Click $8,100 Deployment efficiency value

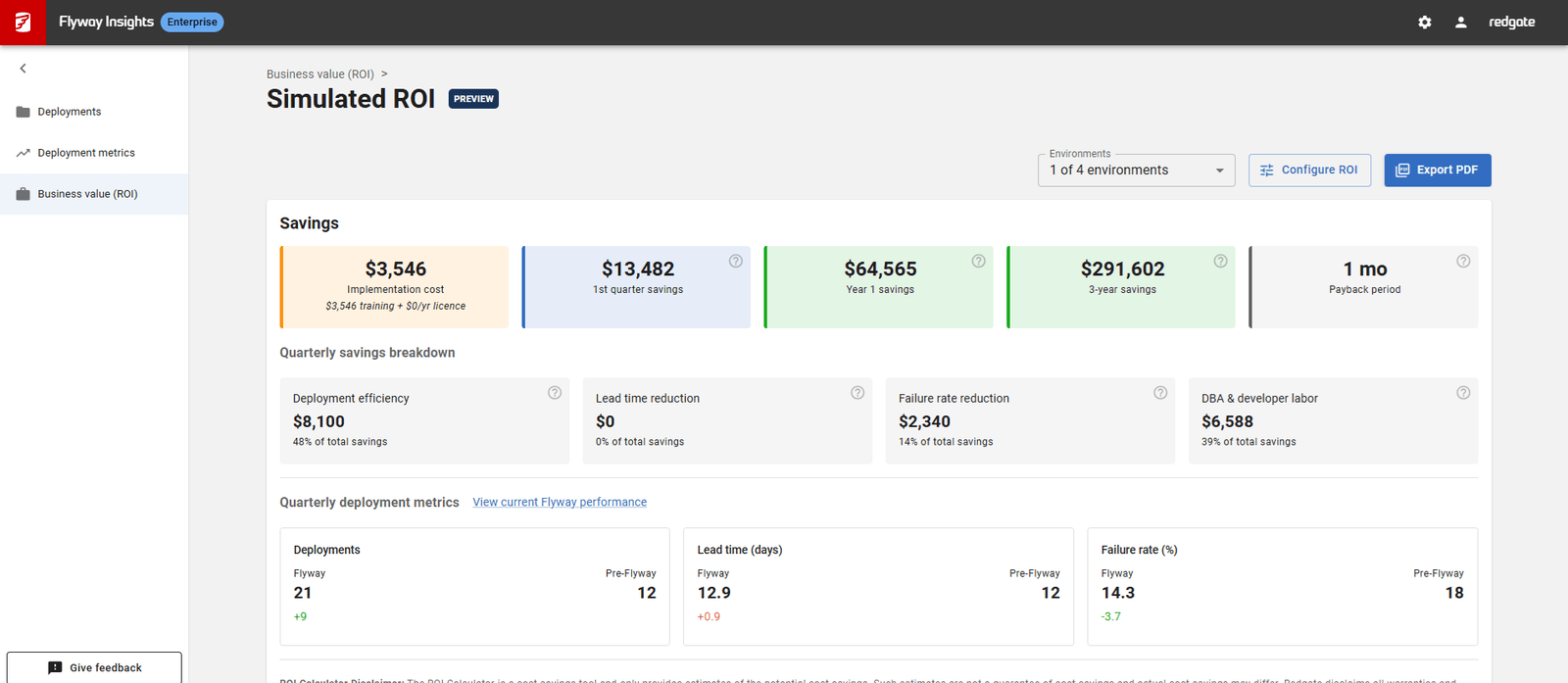coord(318,421)
